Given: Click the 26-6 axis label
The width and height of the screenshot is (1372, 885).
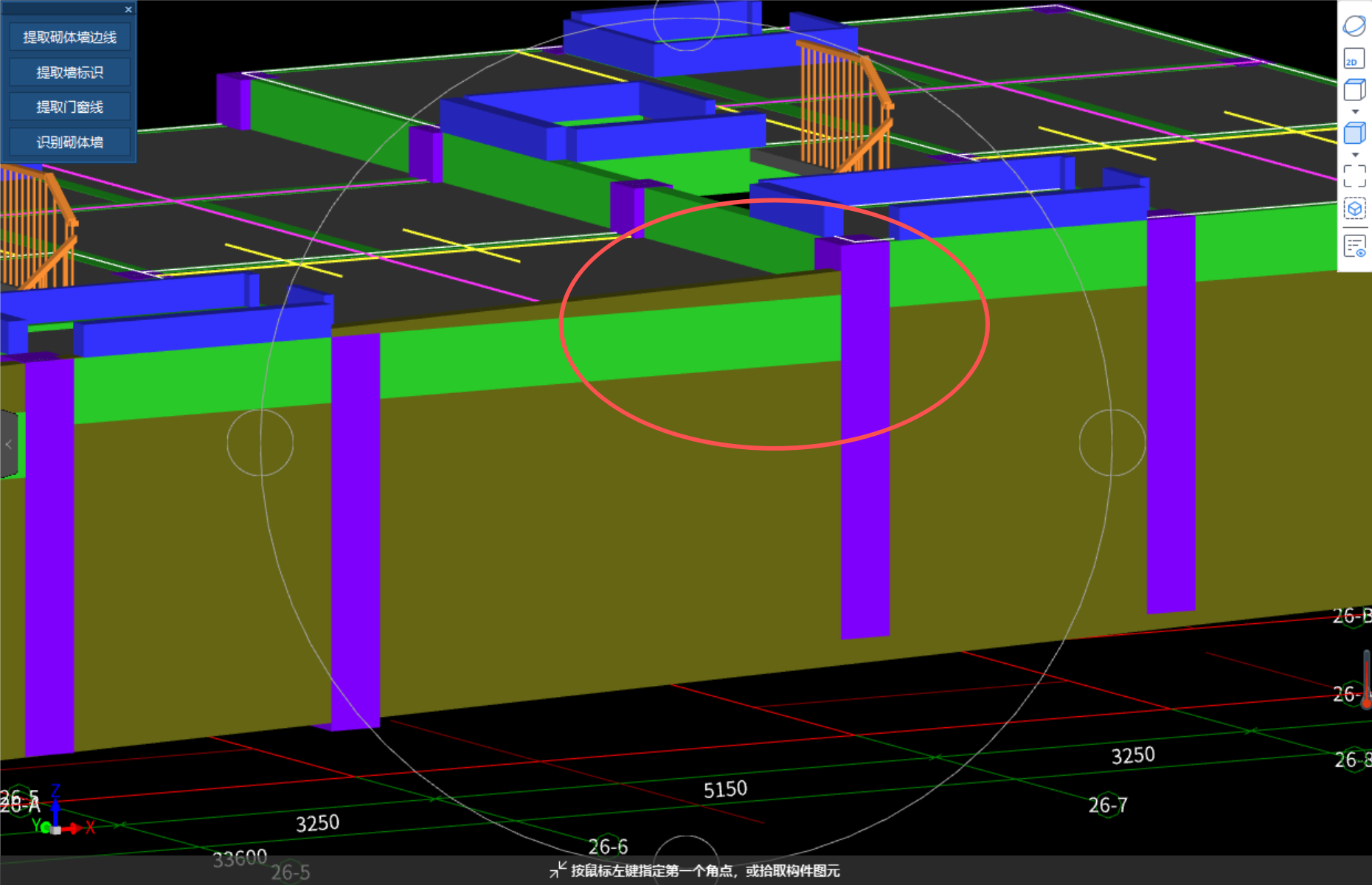Looking at the screenshot, I should [608, 847].
